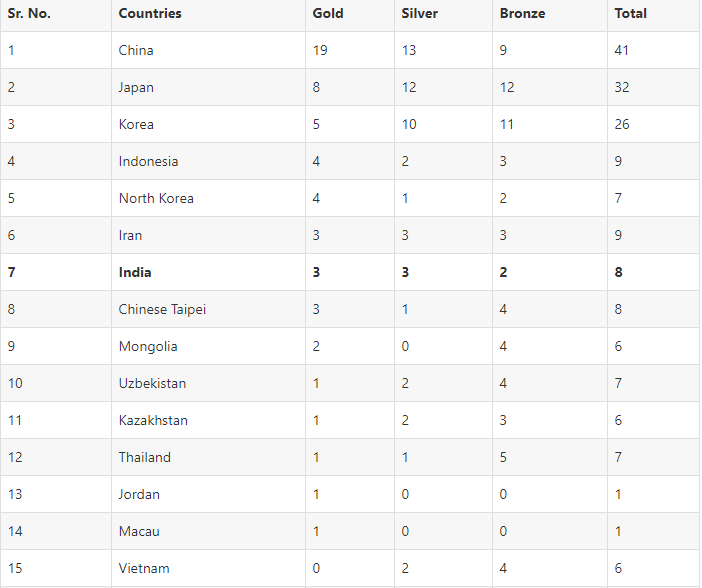Click the Uzbekistan country cell
Viewport: 702px width, 588px height.
(152, 383)
